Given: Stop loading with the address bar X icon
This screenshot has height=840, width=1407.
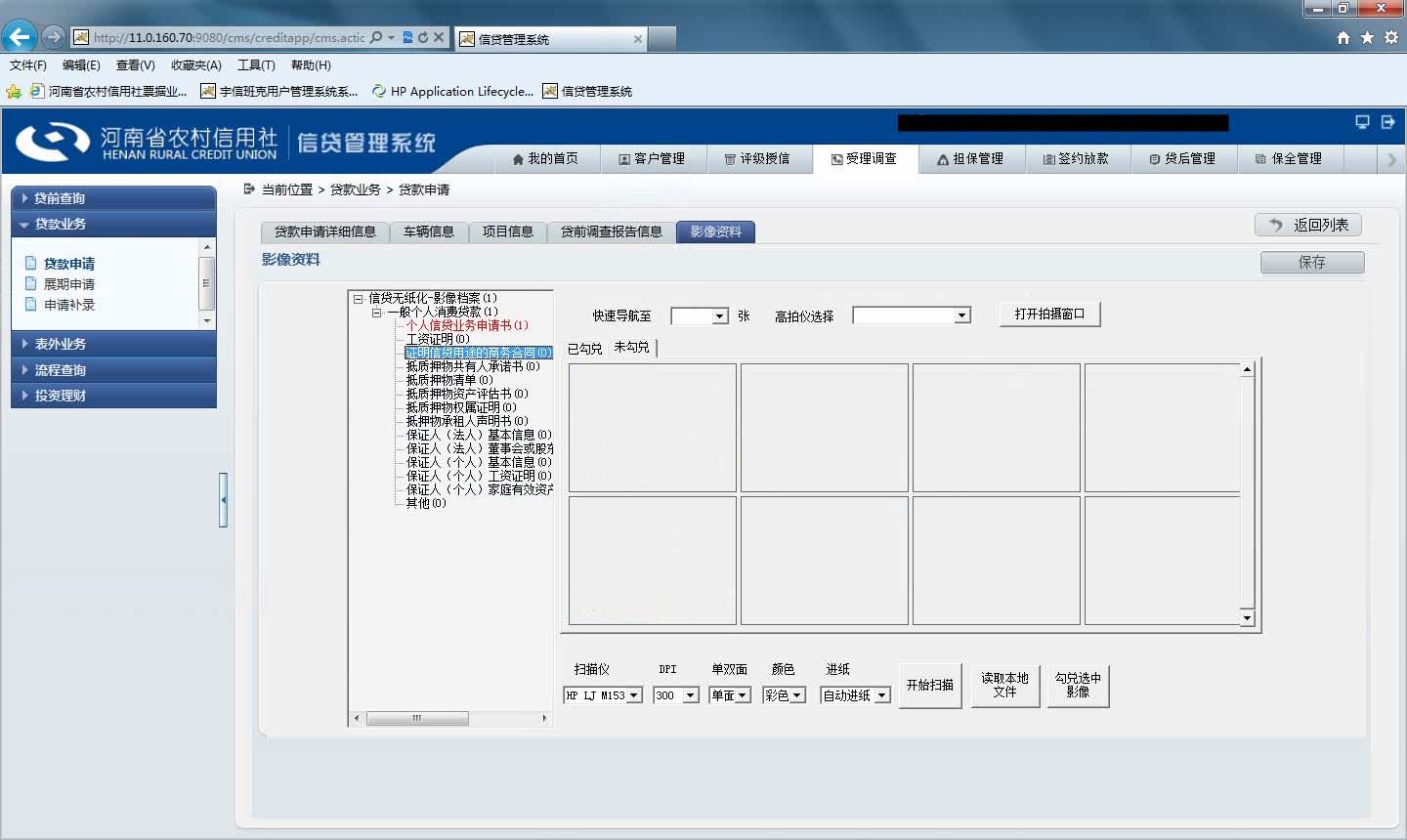Looking at the screenshot, I should click(439, 37).
